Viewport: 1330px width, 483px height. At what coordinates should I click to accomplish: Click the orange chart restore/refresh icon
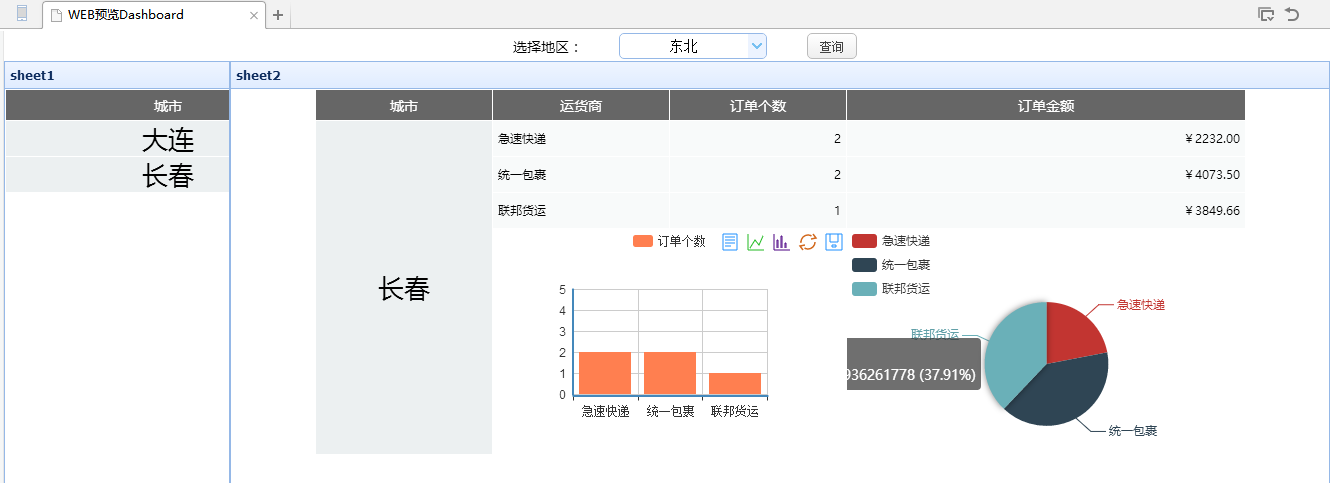coord(808,242)
